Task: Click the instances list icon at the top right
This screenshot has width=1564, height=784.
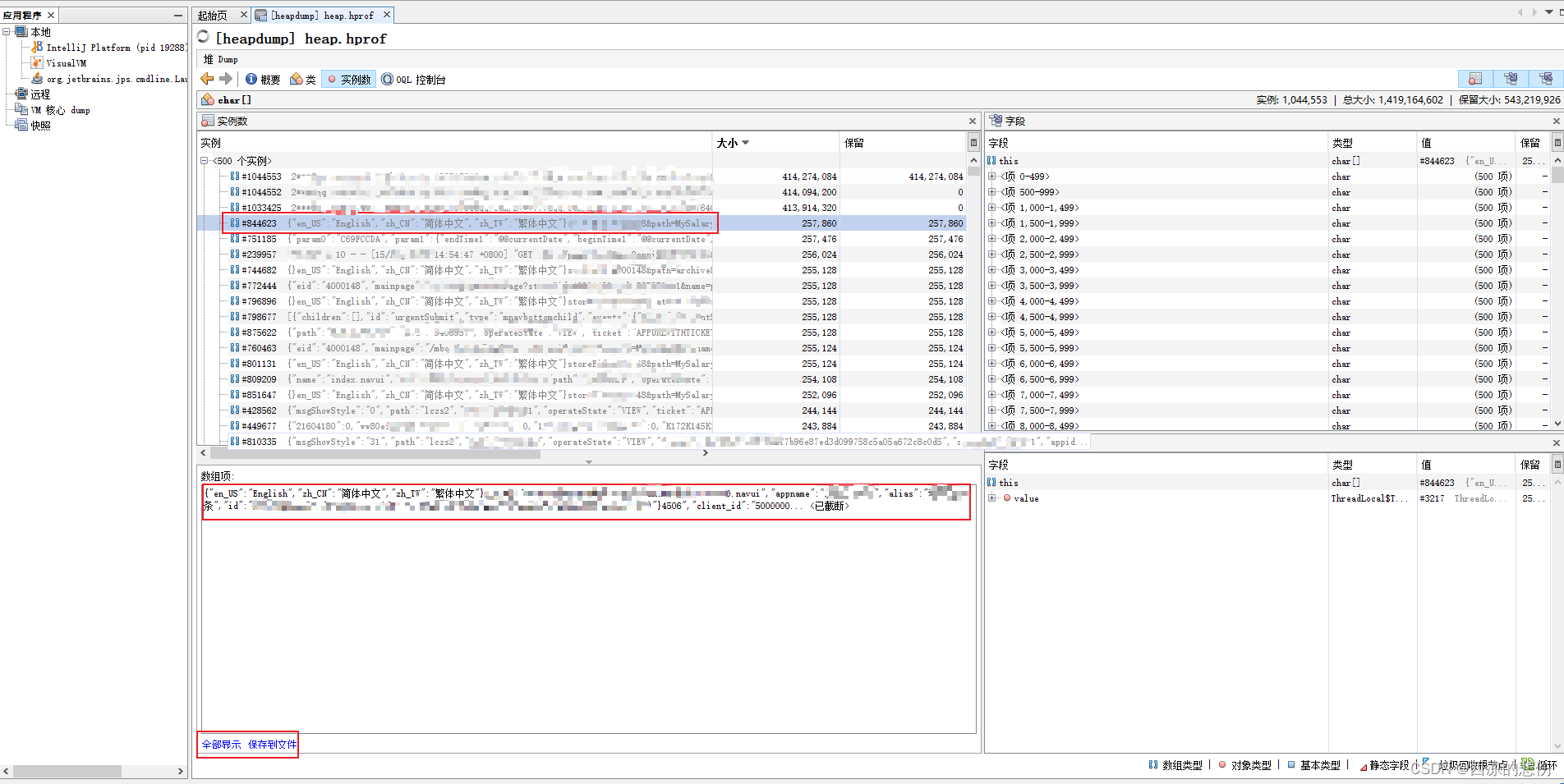Action: pos(1475,79)
